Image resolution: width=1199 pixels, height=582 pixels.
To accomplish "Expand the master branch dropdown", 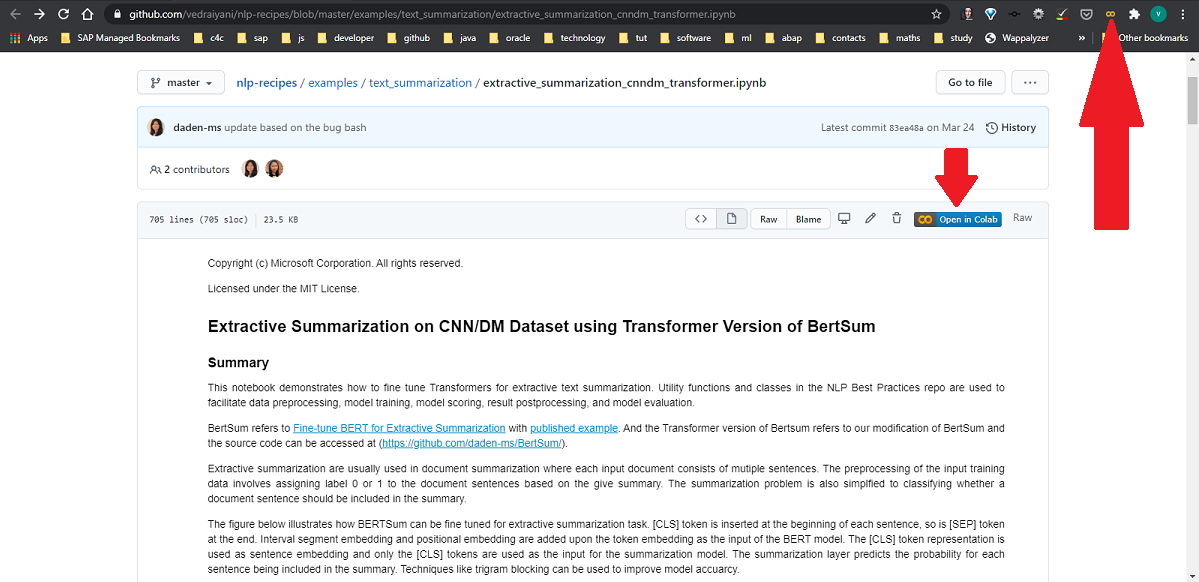I will click(180, 83).
